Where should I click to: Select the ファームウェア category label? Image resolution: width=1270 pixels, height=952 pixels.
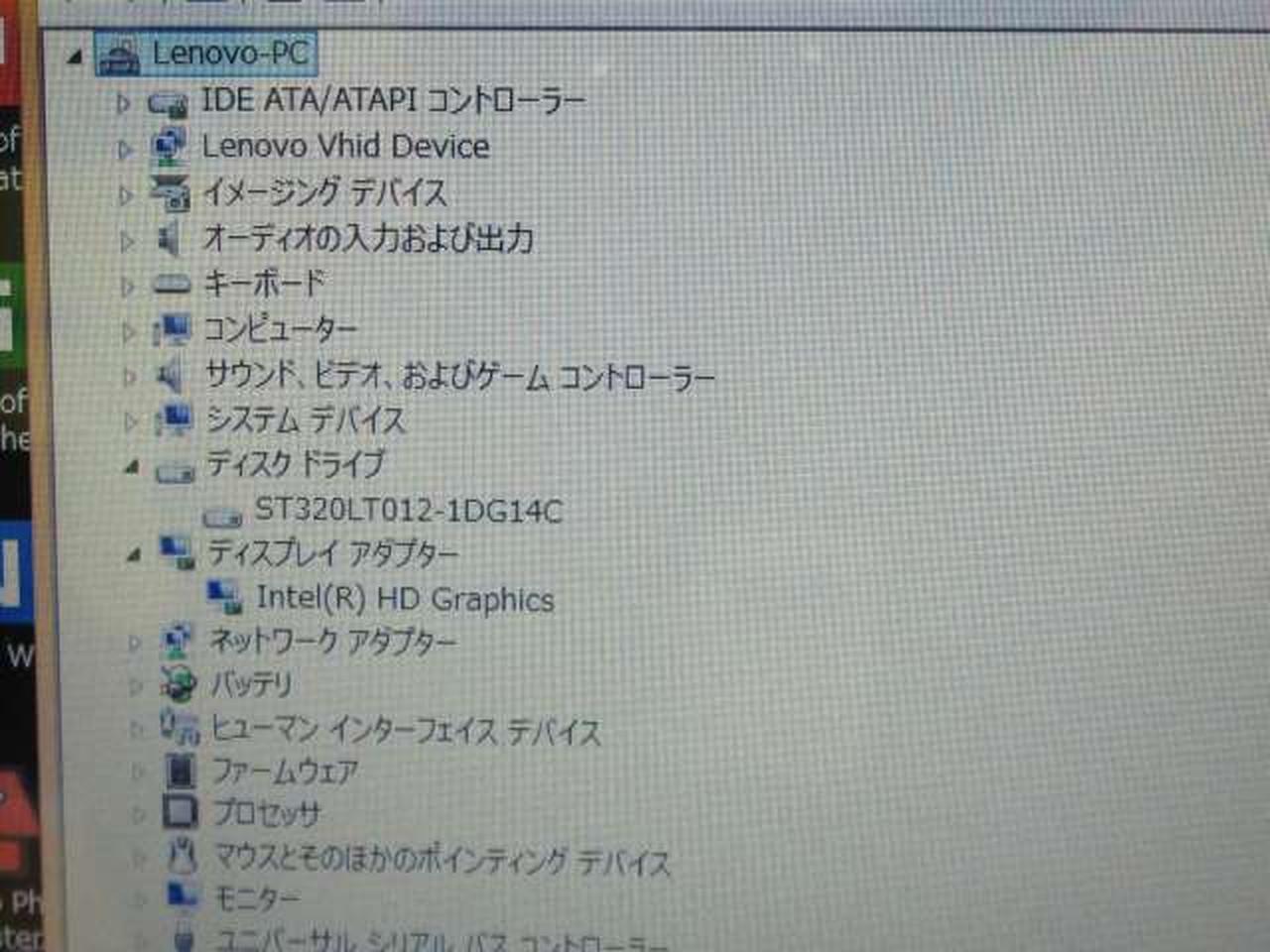[x=285, y=771]
